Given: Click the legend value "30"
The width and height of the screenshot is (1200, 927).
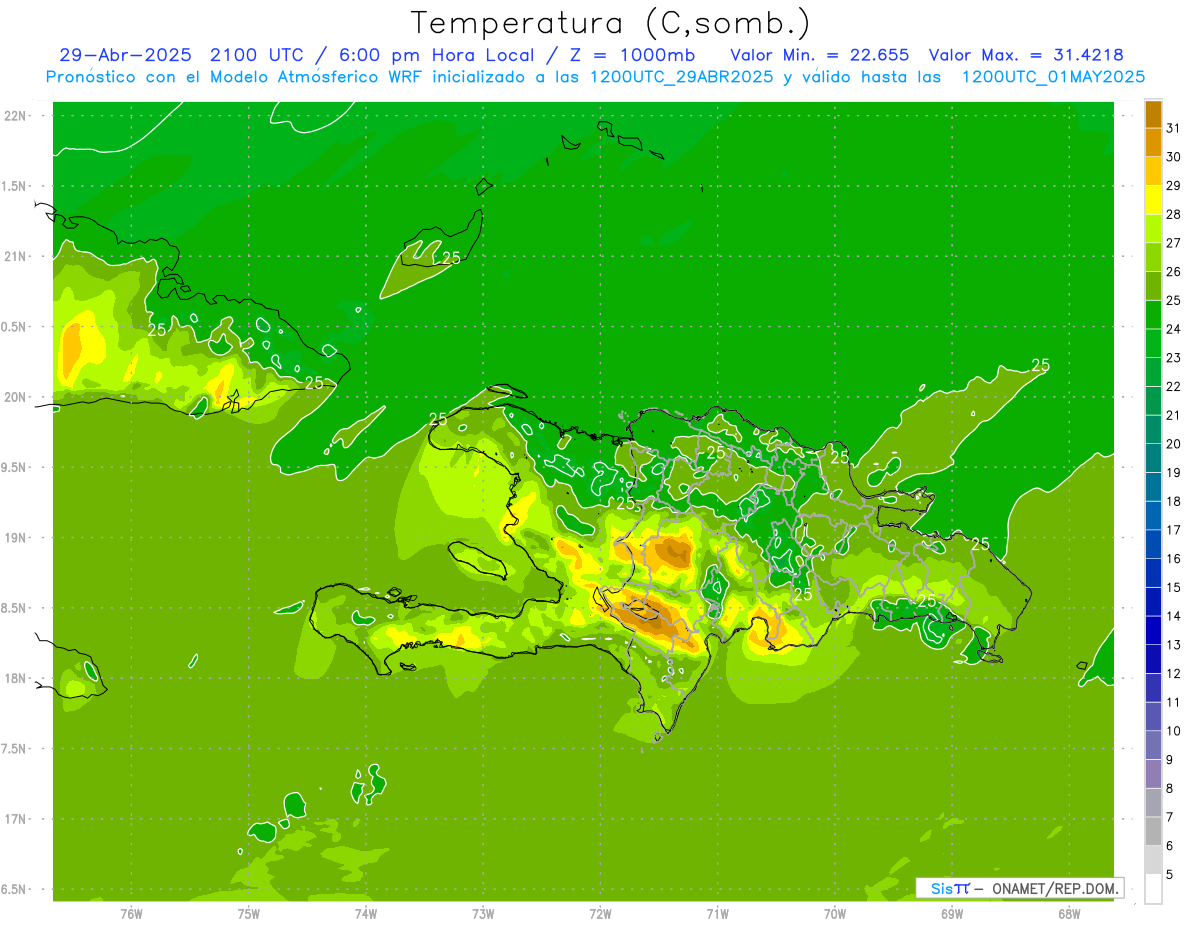Looking at the screenshot, I should (1174, 157).
